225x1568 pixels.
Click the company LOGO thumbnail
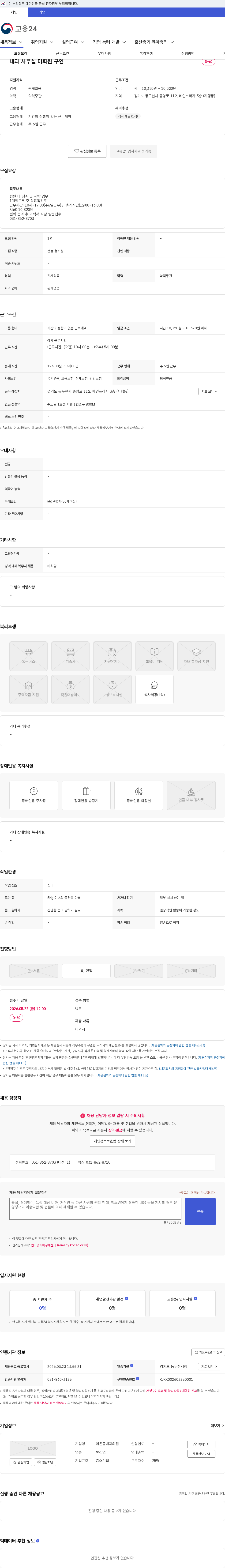(x=33, y=1448)
